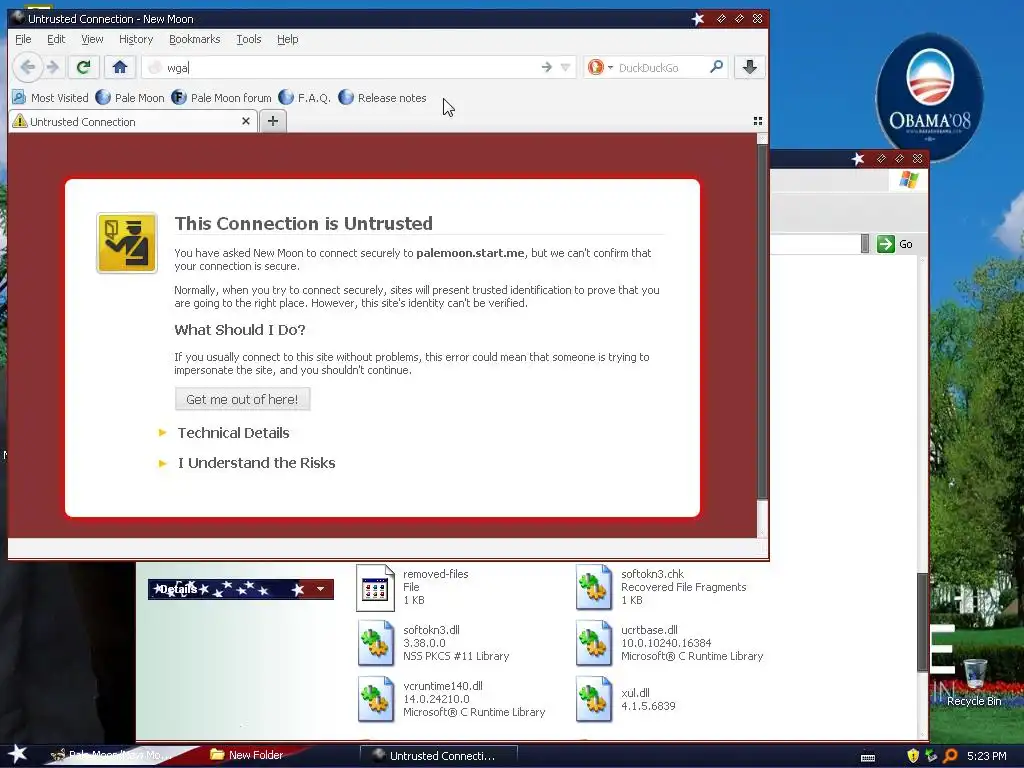
Task: Click the 'Get me out of here!' button
Action: (x=242, y=399)
